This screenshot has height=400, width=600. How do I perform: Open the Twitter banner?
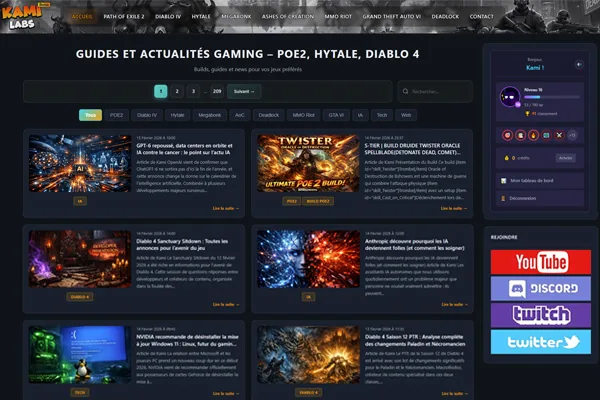click(541, 342)
